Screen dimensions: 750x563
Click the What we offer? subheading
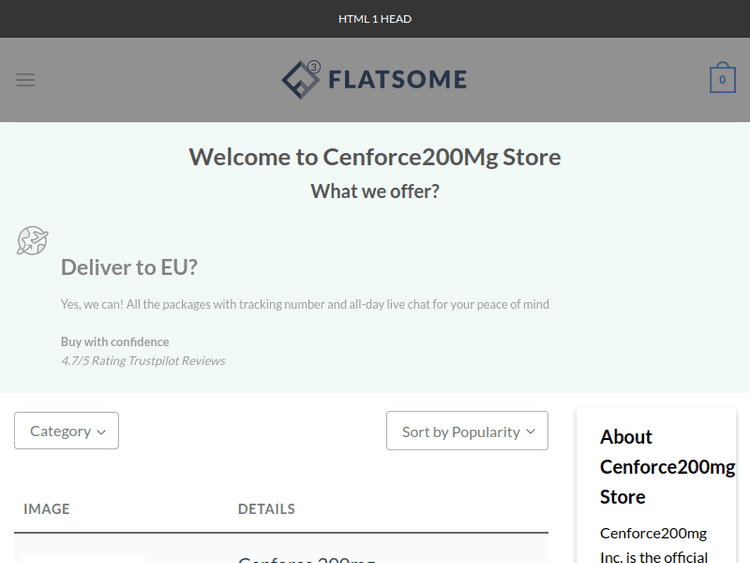click(x=375, y=191)
